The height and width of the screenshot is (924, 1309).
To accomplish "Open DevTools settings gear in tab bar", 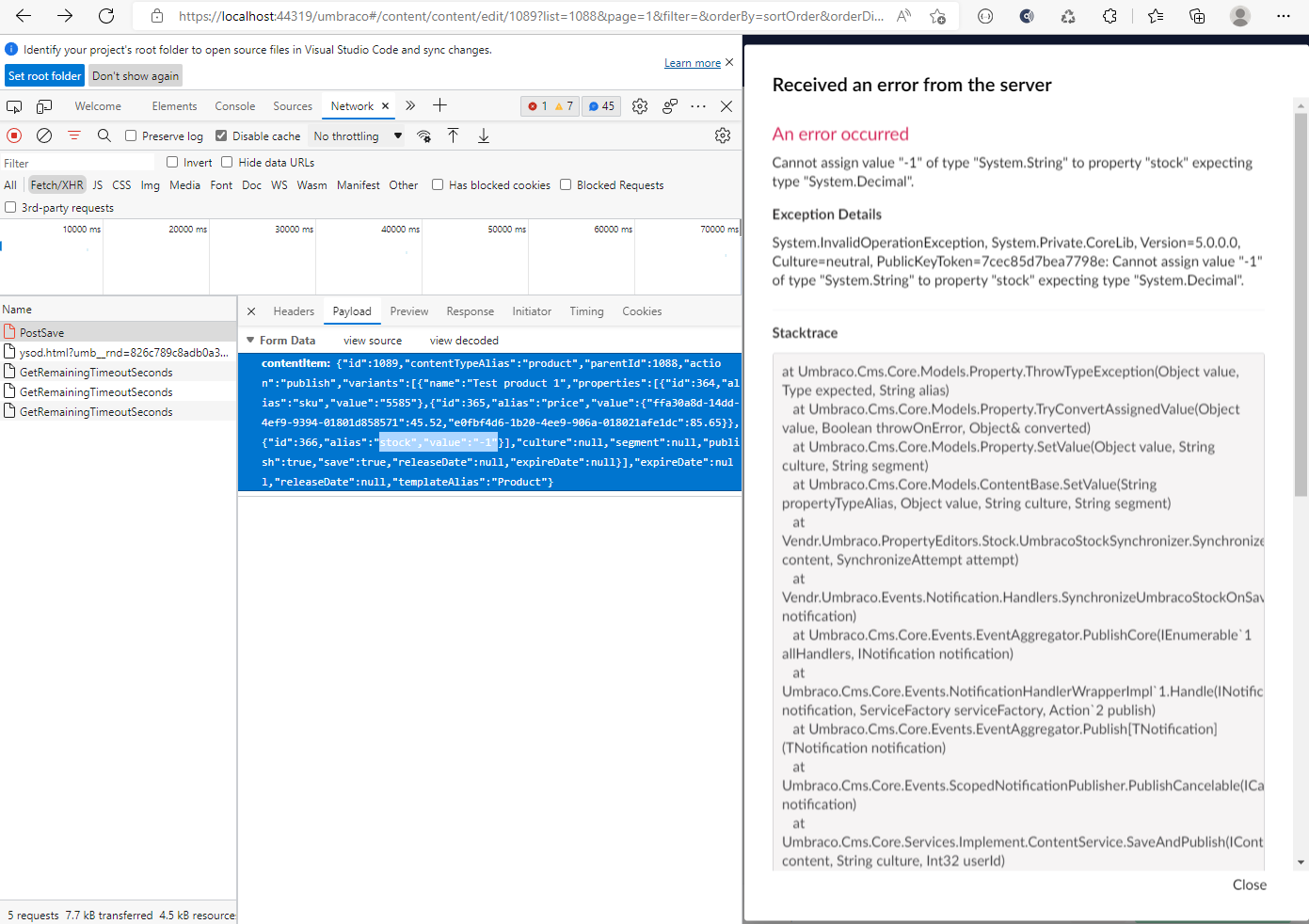I will [x=640, y=106].
